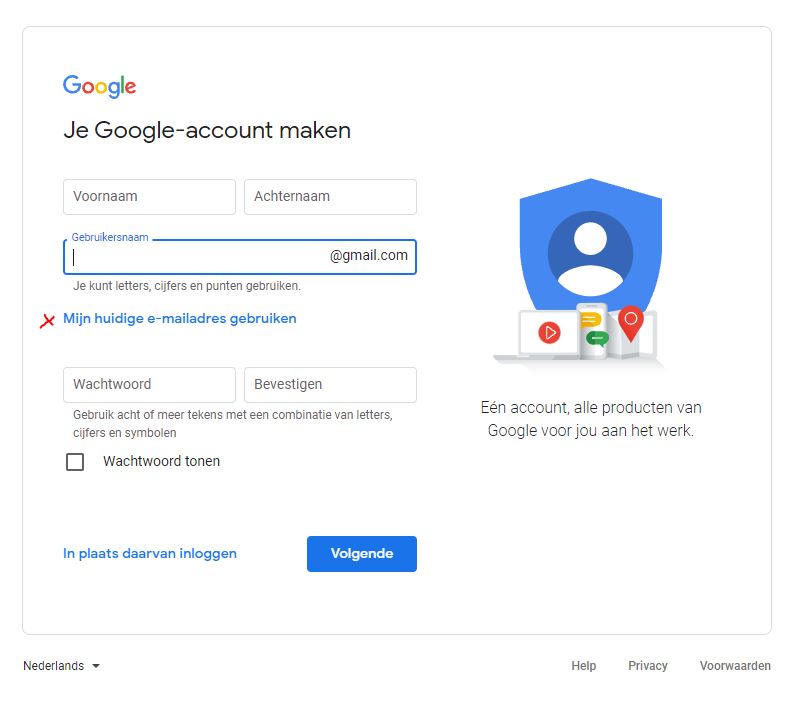Click the 'Mijn huidige e-mailadres gebruiken' link
The width and height of the screenshot is (790, 722).
point(180,319)
